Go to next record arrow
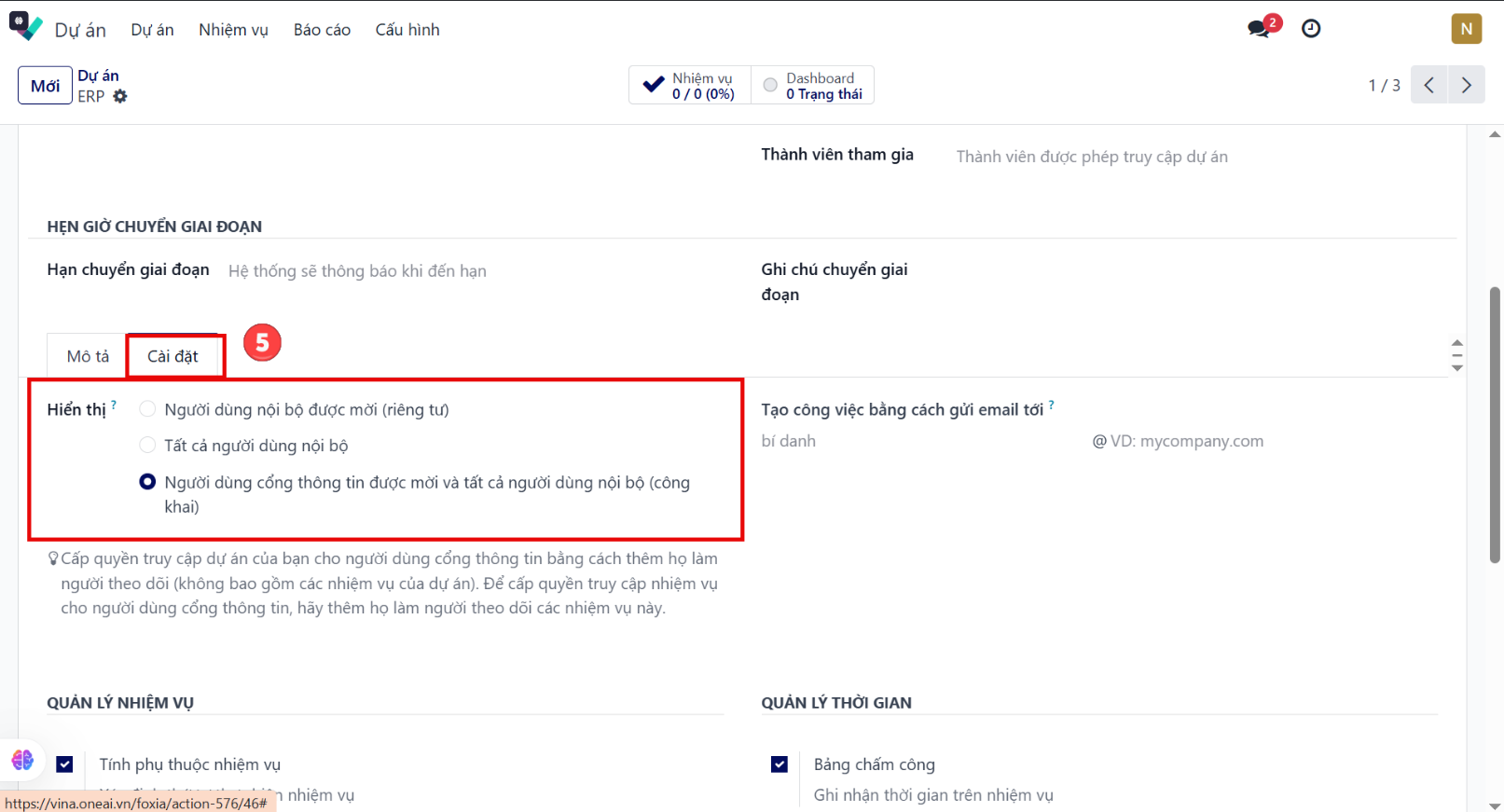The width and height of the screenshot is (1504, 812). coord(1466,85)
